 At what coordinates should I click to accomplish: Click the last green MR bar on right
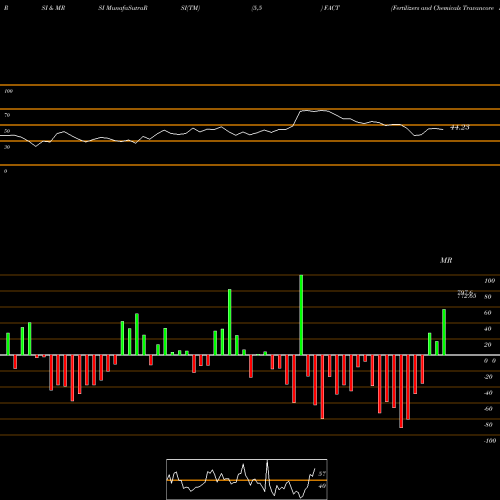[x=444, y=332]
